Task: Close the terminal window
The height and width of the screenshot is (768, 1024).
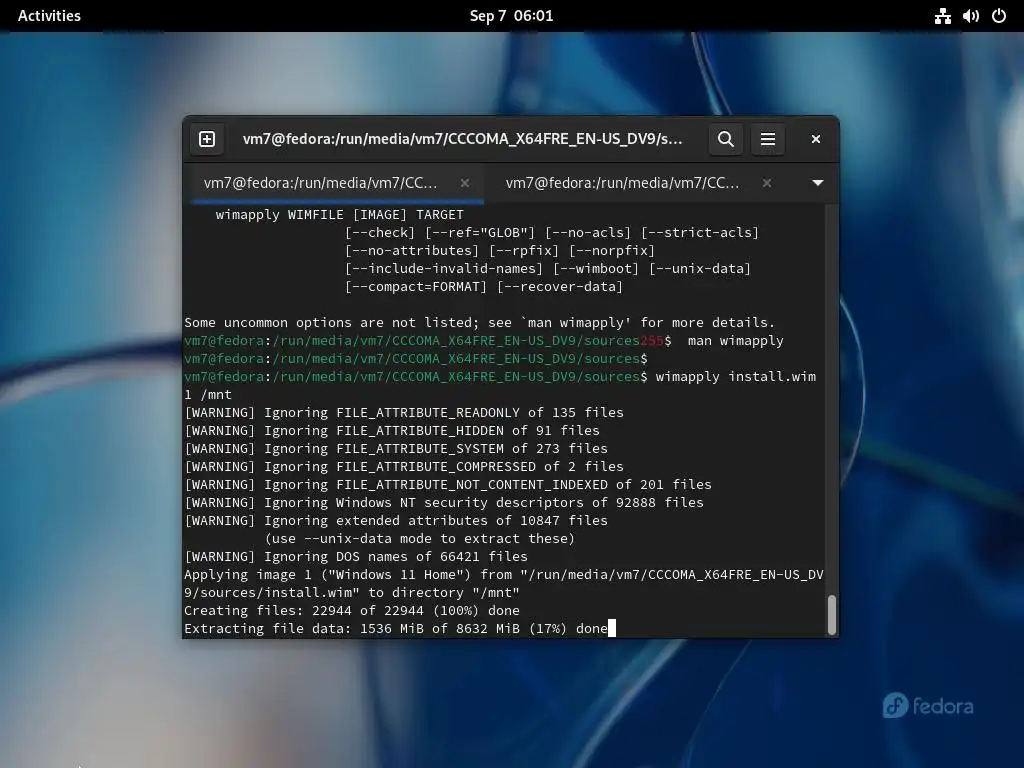Action: click(816, 139)
